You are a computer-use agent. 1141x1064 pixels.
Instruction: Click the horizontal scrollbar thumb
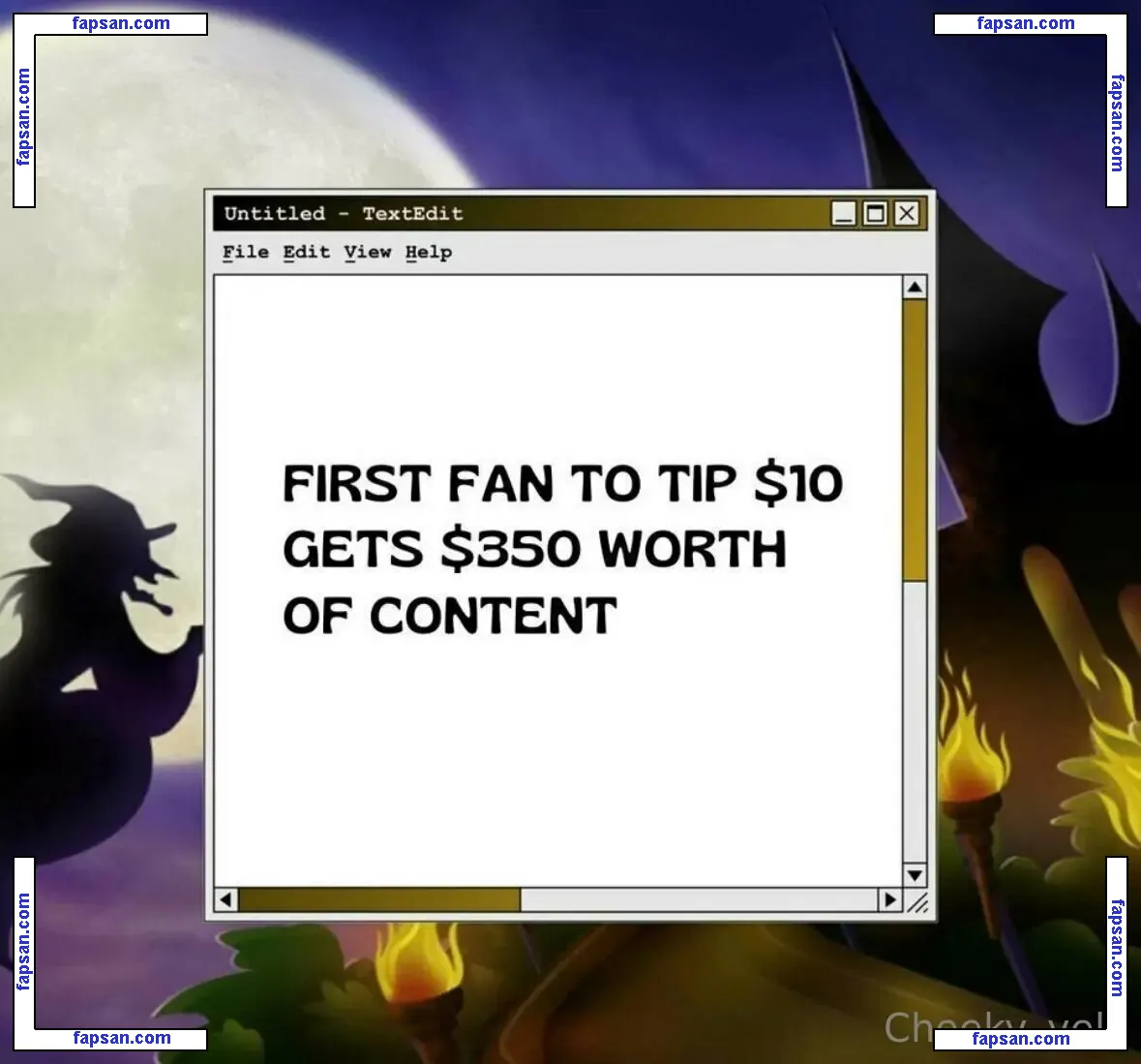[x=379, y=900]
